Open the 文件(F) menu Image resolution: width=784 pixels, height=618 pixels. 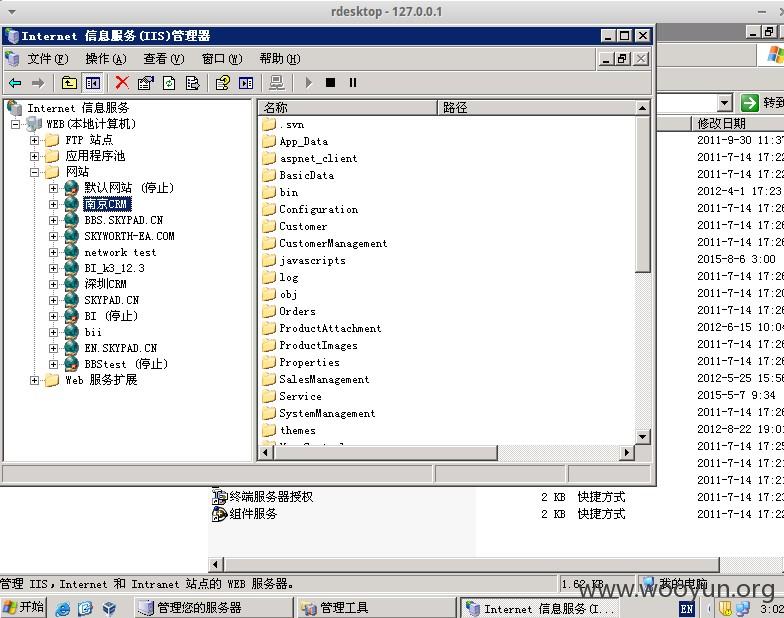point(48,59)
